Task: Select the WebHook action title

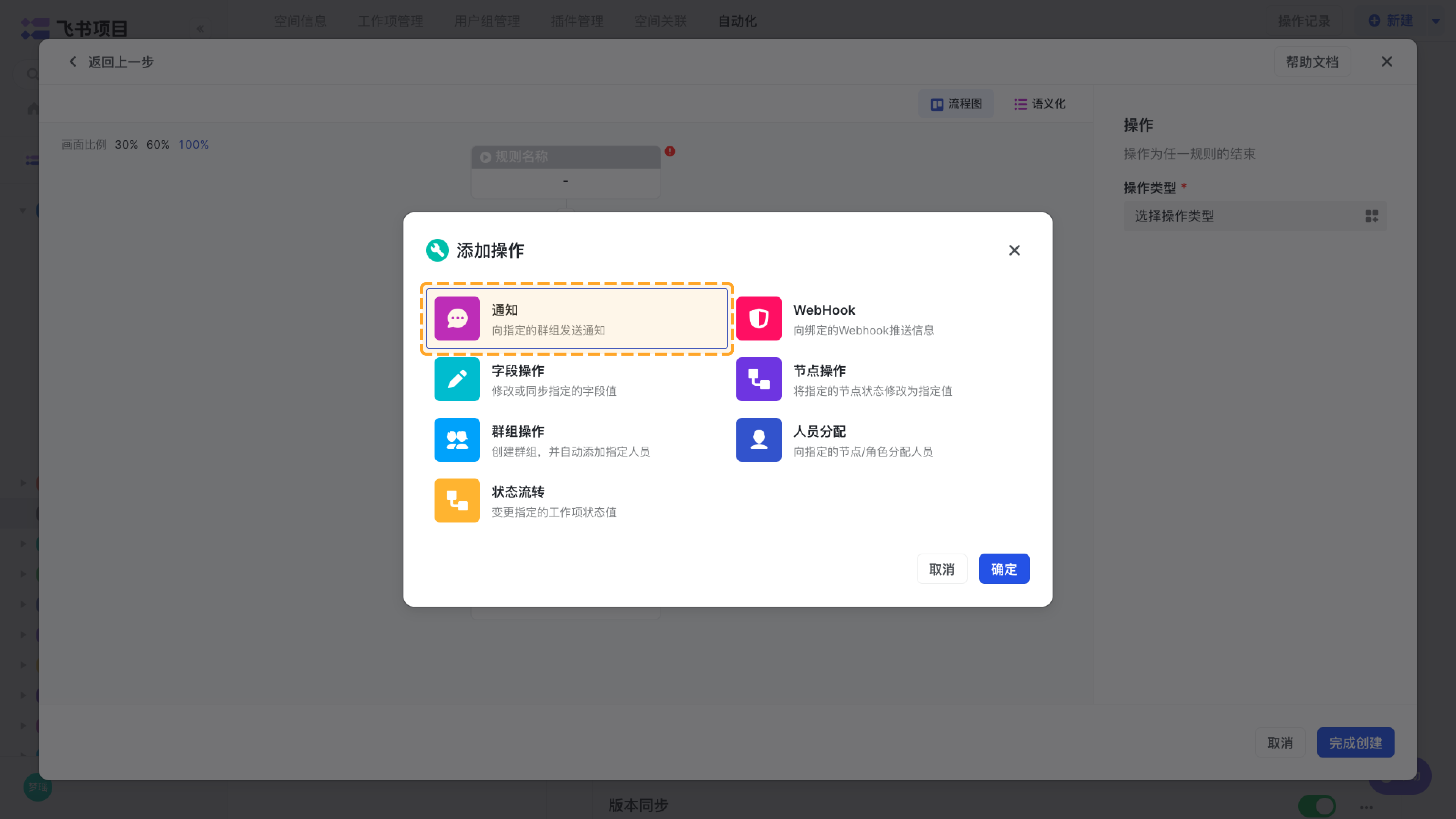Action: [x=824, y=310]
